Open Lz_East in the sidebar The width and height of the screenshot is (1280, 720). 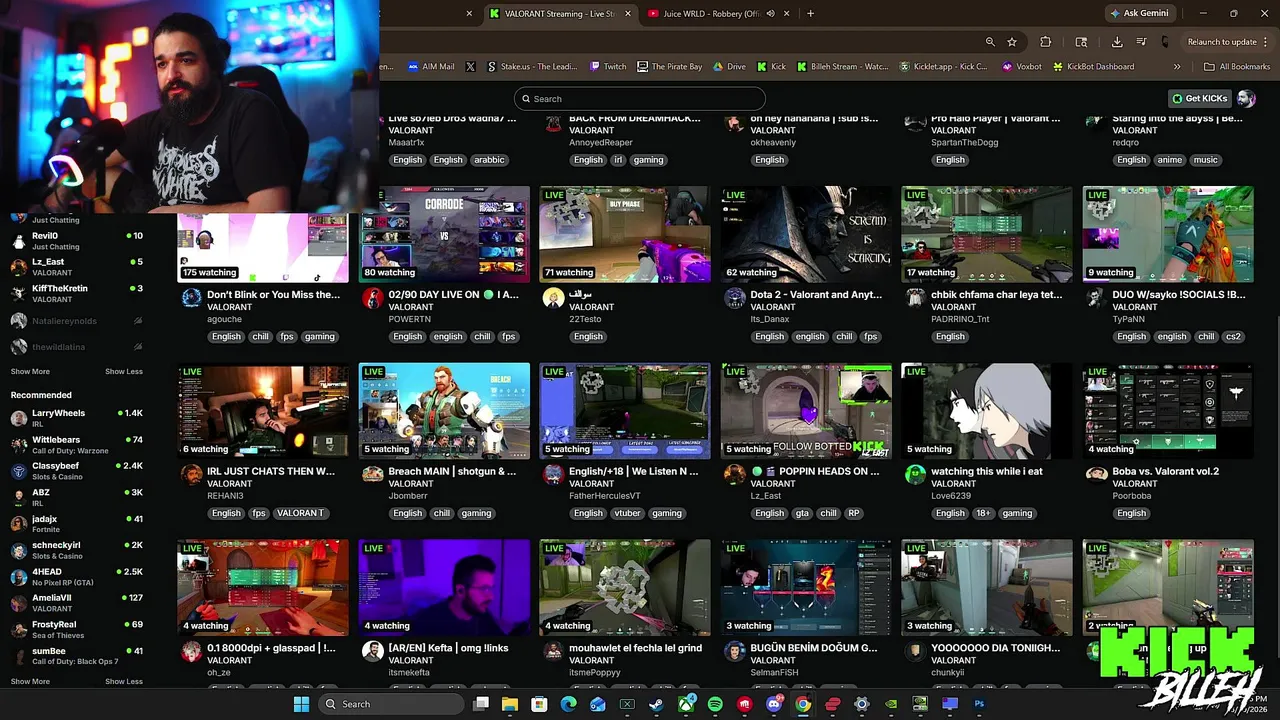76,267
